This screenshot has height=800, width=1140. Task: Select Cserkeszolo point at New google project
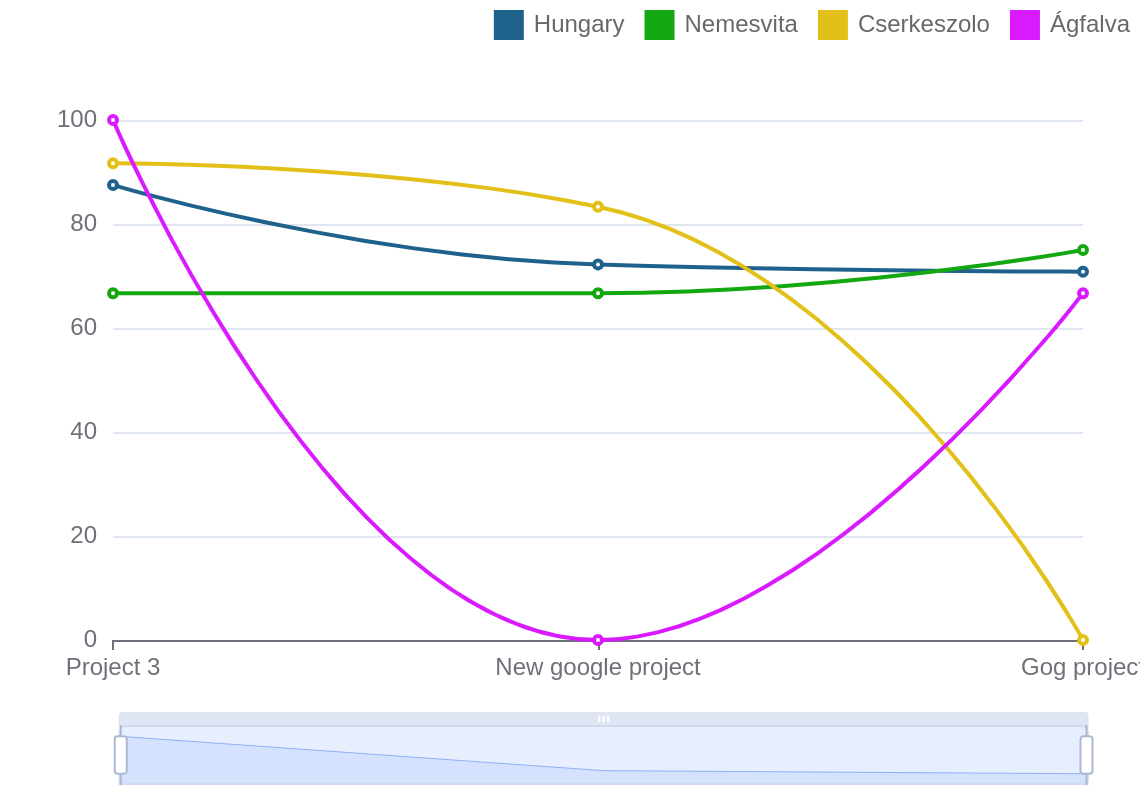[x=598, y=207]
